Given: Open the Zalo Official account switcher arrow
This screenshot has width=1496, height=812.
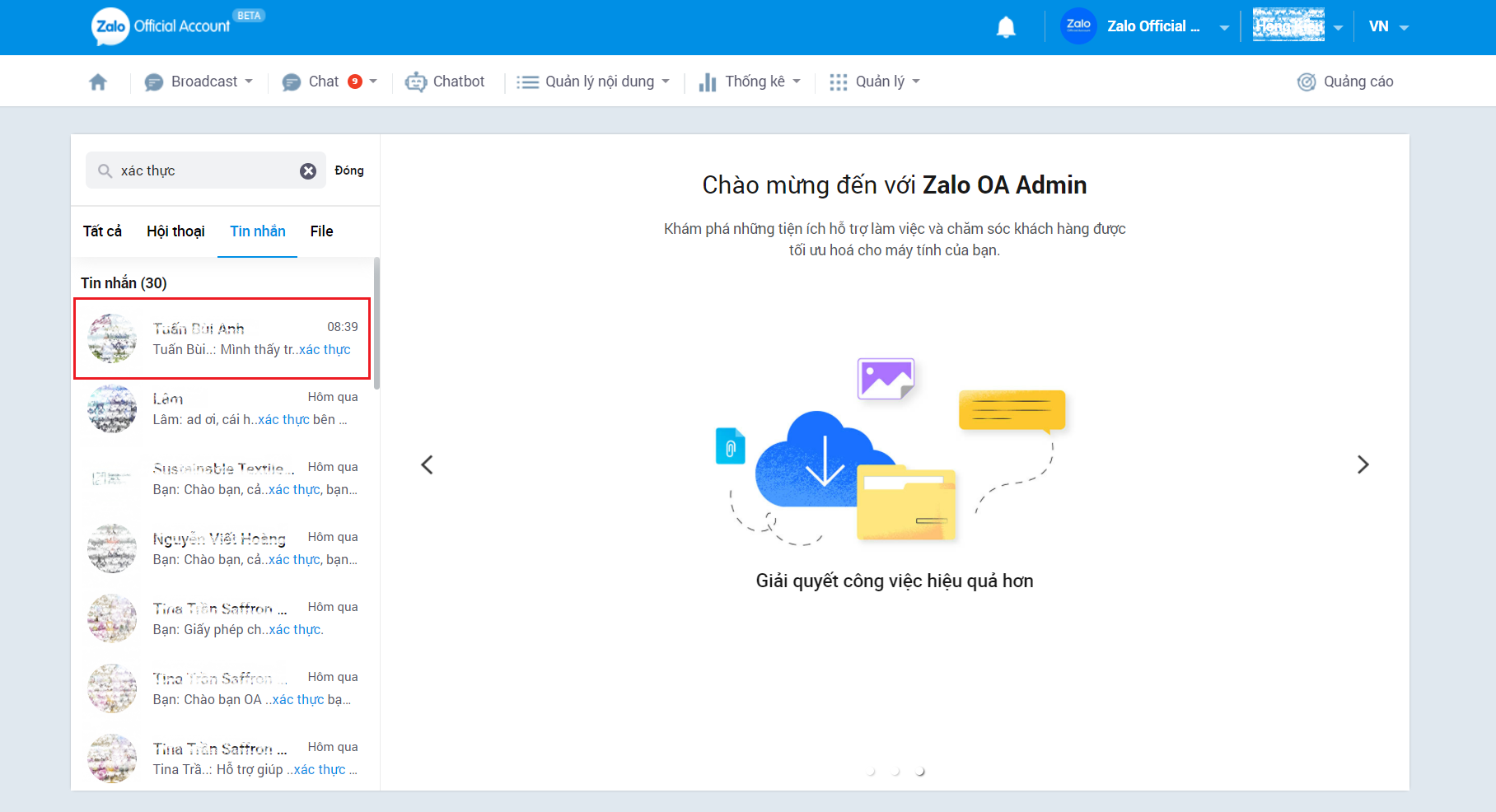Looking at the screenshot, I should point(1224,28).
